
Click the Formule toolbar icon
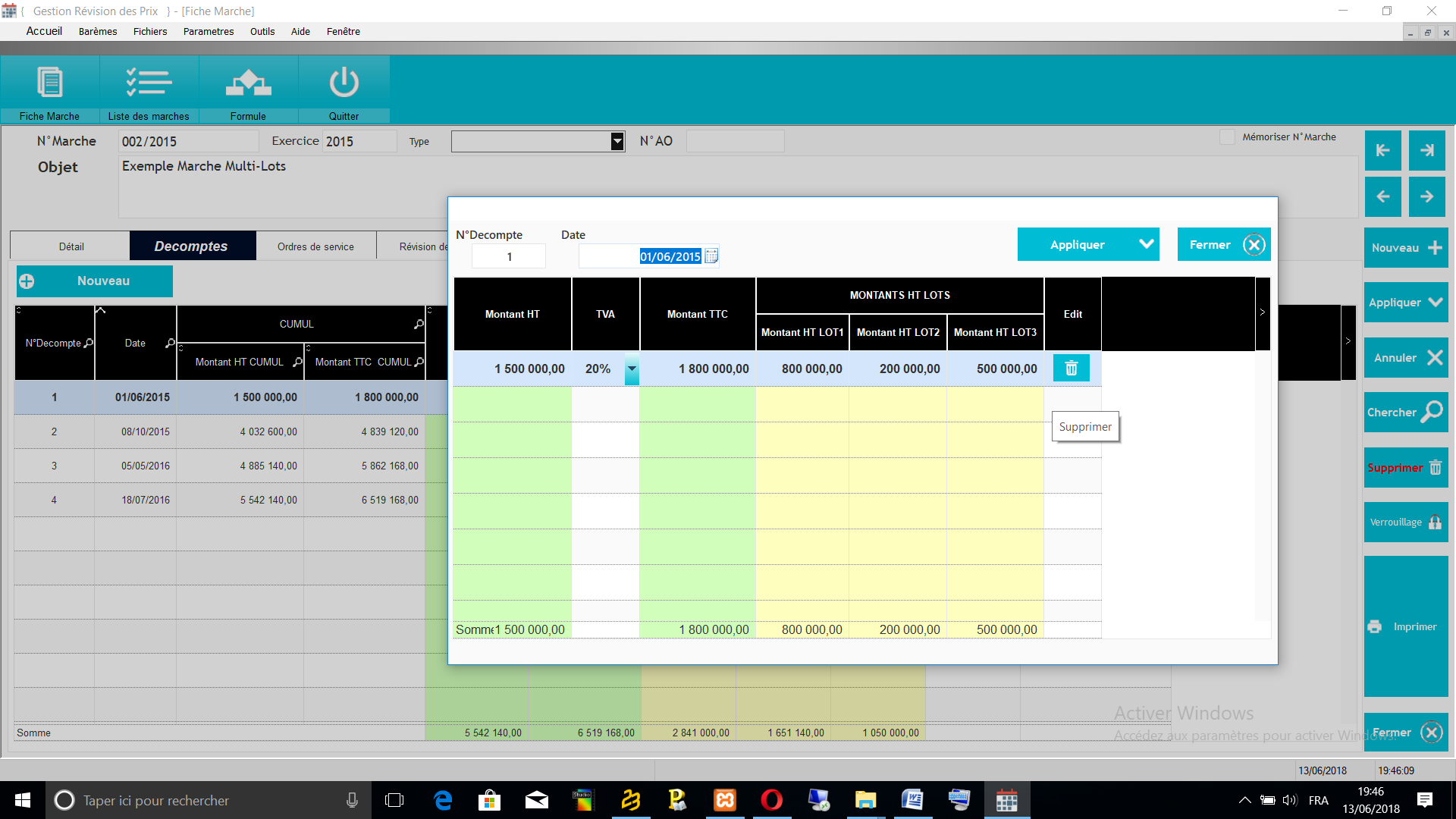248,83
